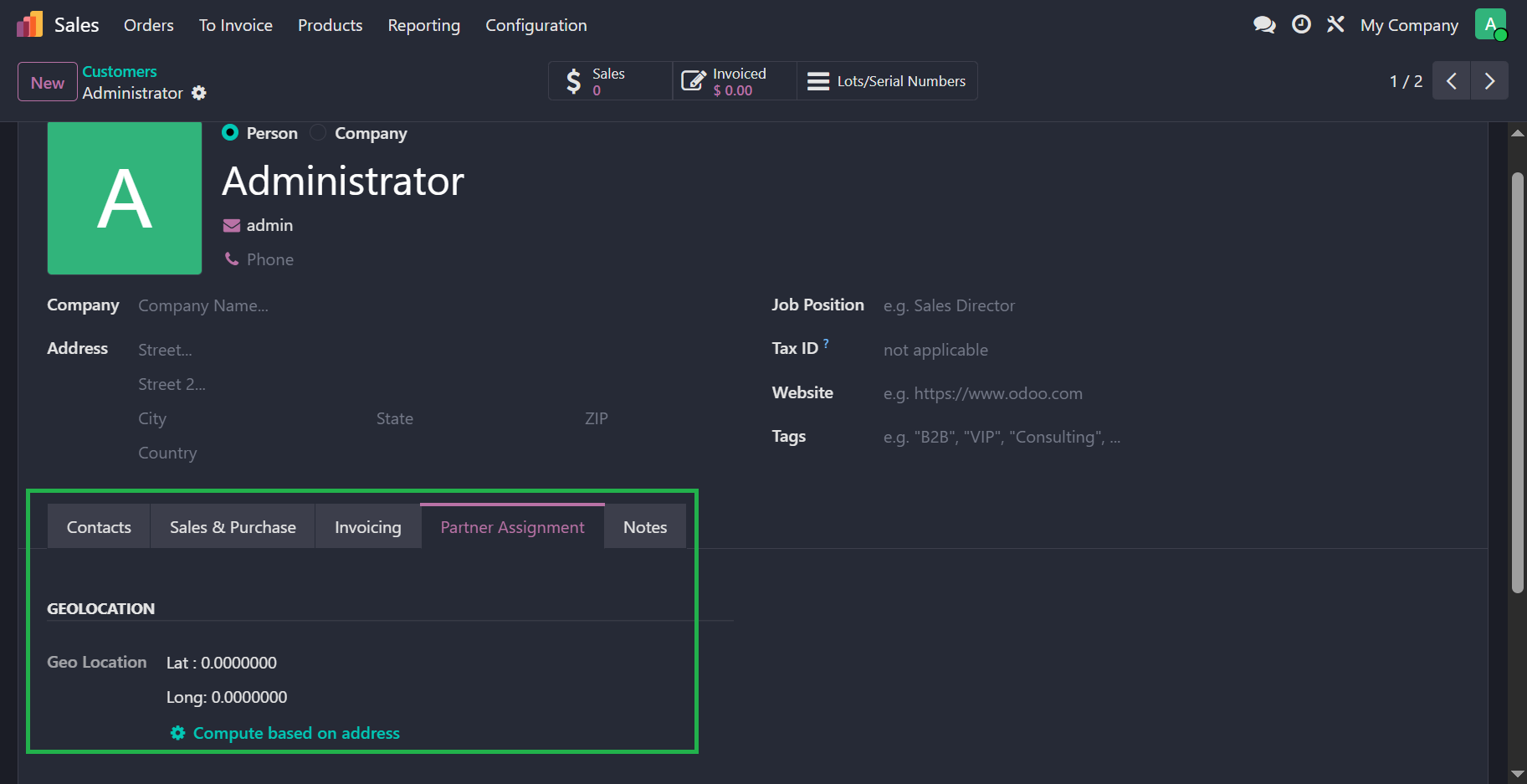Image resolution: width=1527 pixels, height=784 pixels.
Task: Expand the Reporting menu
Action: (x=423, y=25)
